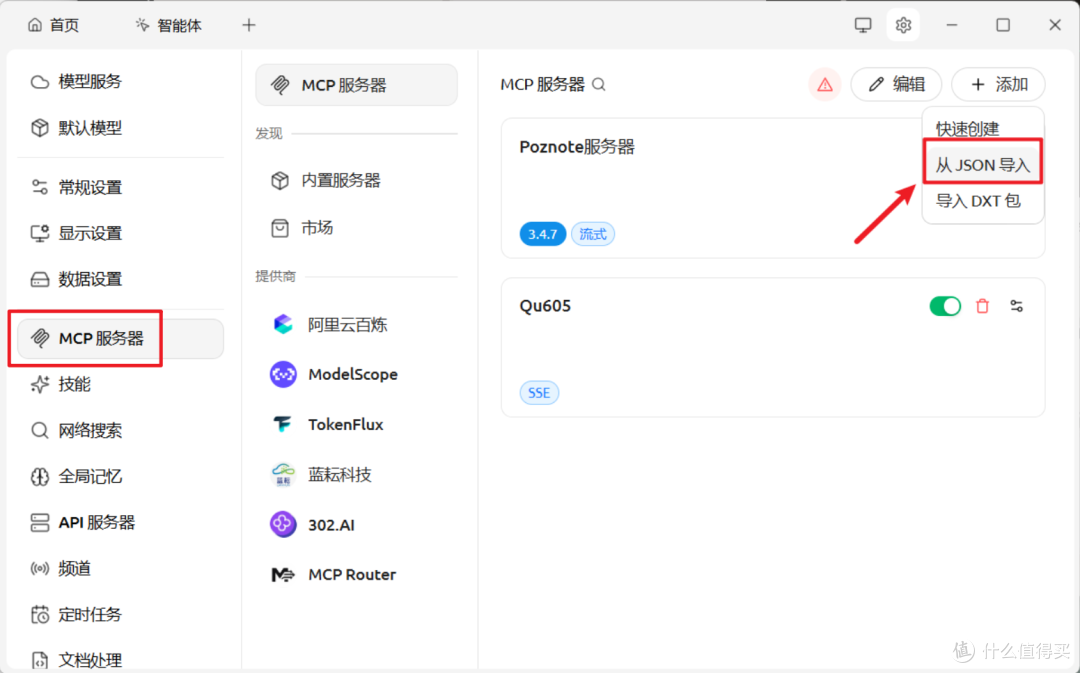Screen dimensions: 1080x673
Task: Toggle the Qu605 server switch
Action: click(945, 306)
